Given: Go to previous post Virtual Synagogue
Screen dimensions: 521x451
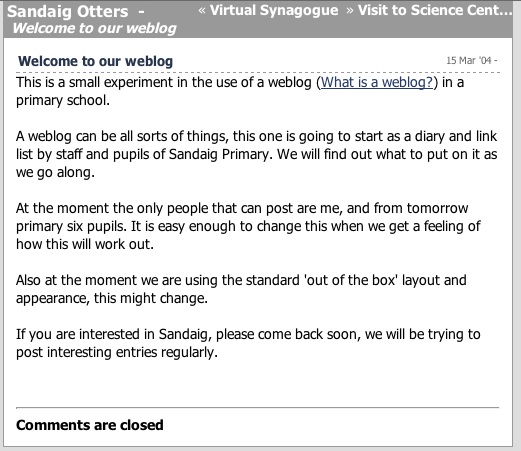Looking at the screenshot, I should pos(274,10).
